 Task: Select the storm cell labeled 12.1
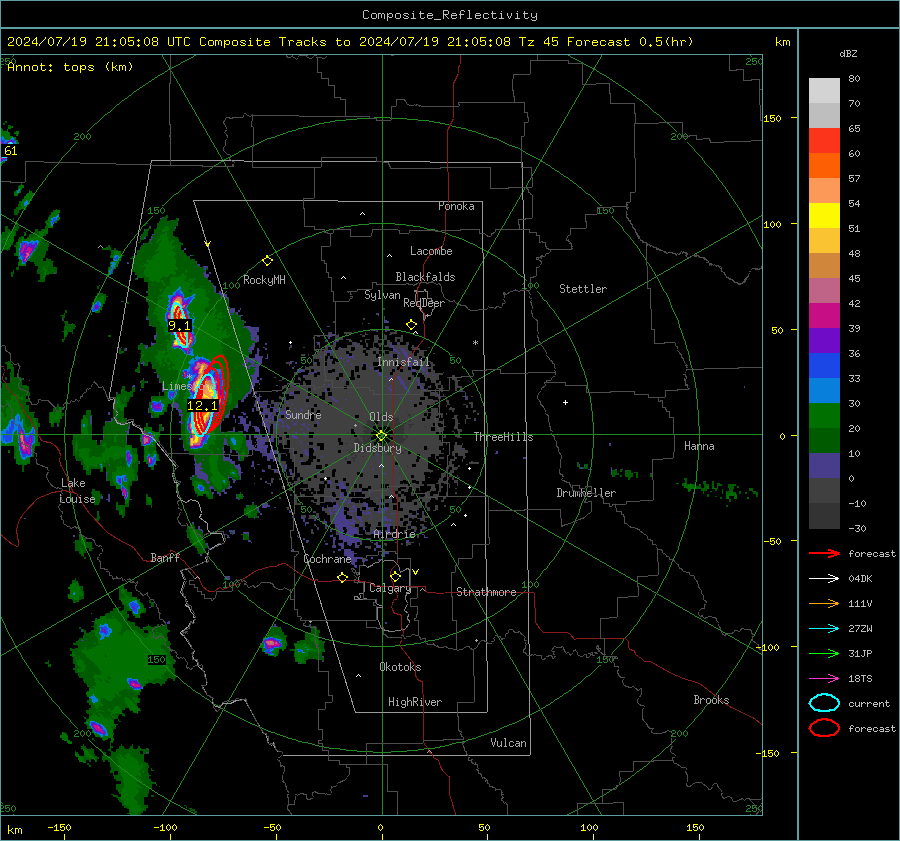click(x=203, y=405)
